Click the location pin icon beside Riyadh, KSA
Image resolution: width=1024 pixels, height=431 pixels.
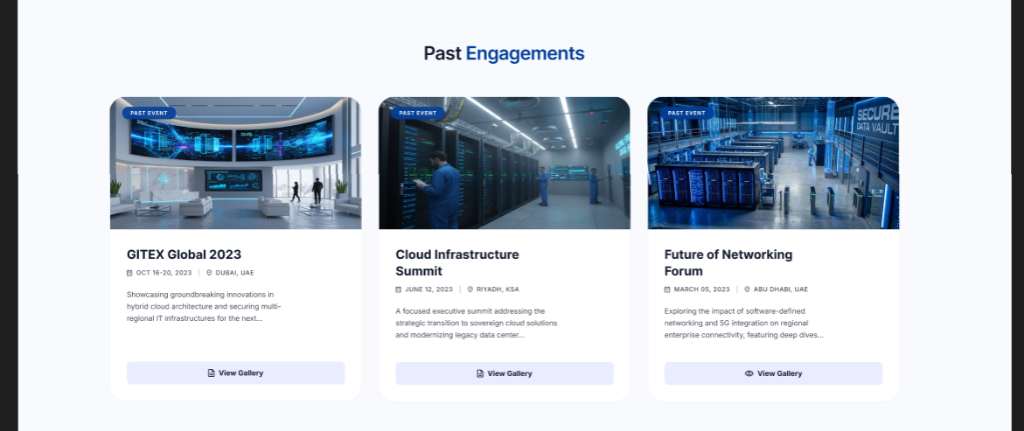pyautogui.click(x=470, y=289)
